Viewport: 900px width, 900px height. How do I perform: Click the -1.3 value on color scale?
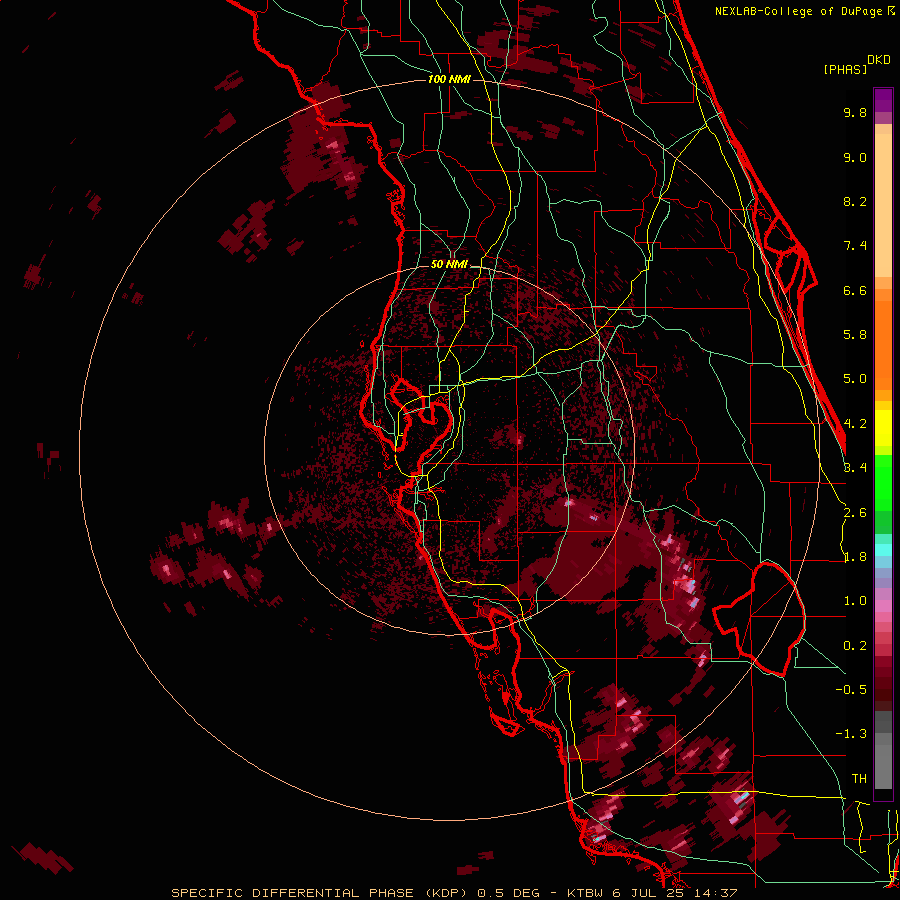(851, 734)
